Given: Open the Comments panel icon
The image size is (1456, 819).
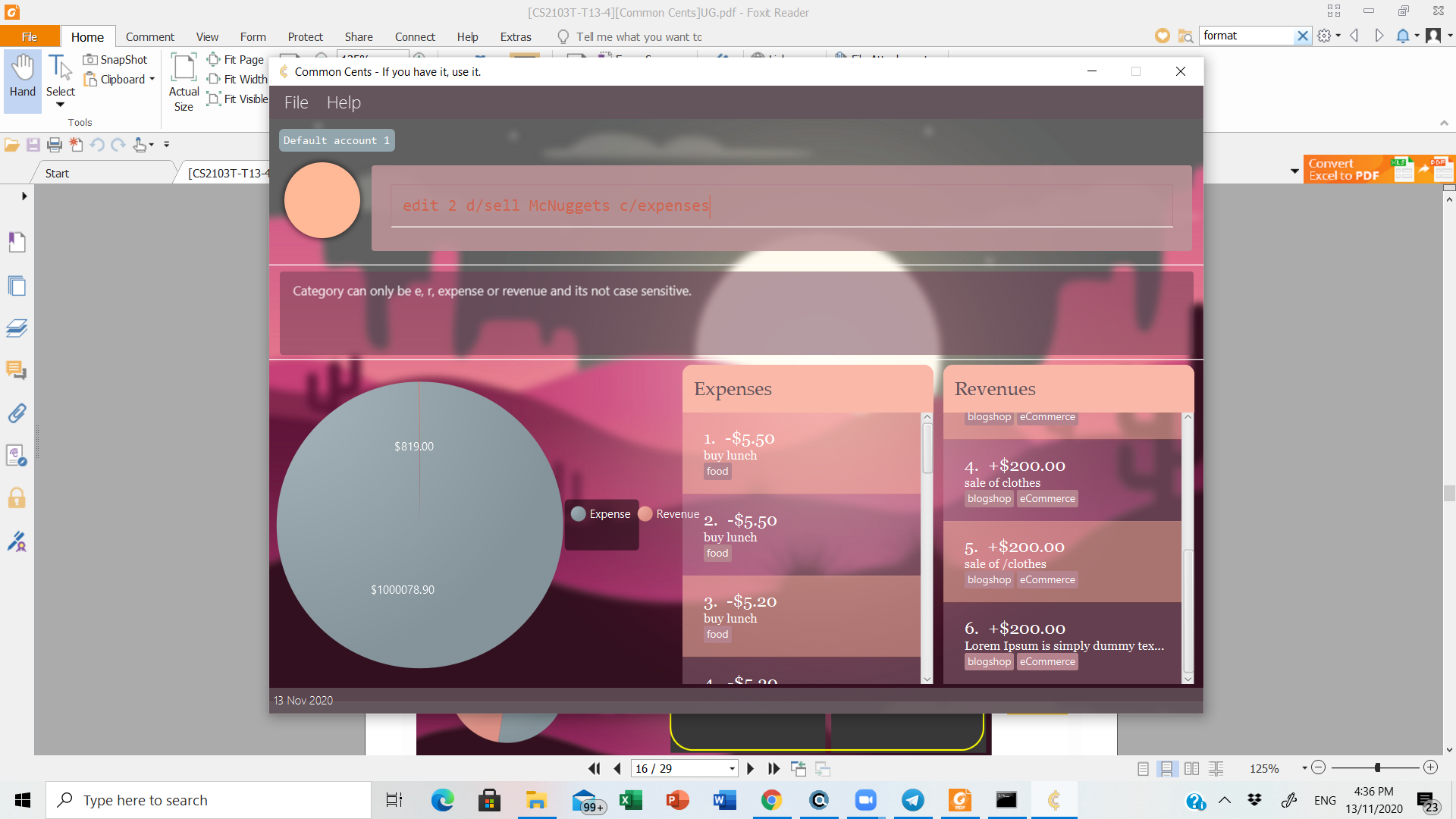Looking at the screenshot, I should point(17,370).
